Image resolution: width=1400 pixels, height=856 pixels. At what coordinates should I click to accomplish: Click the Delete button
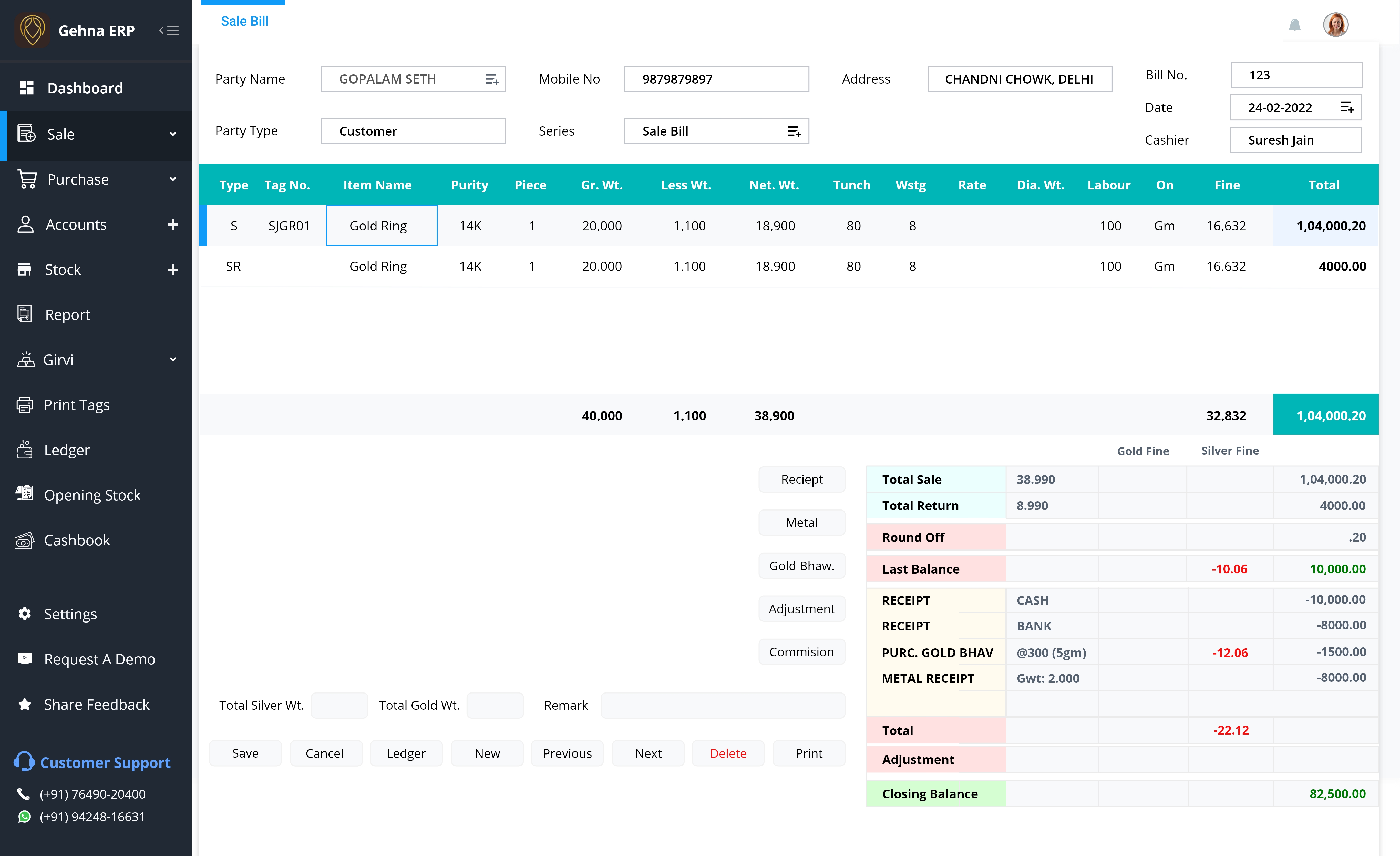coord(728,753)
